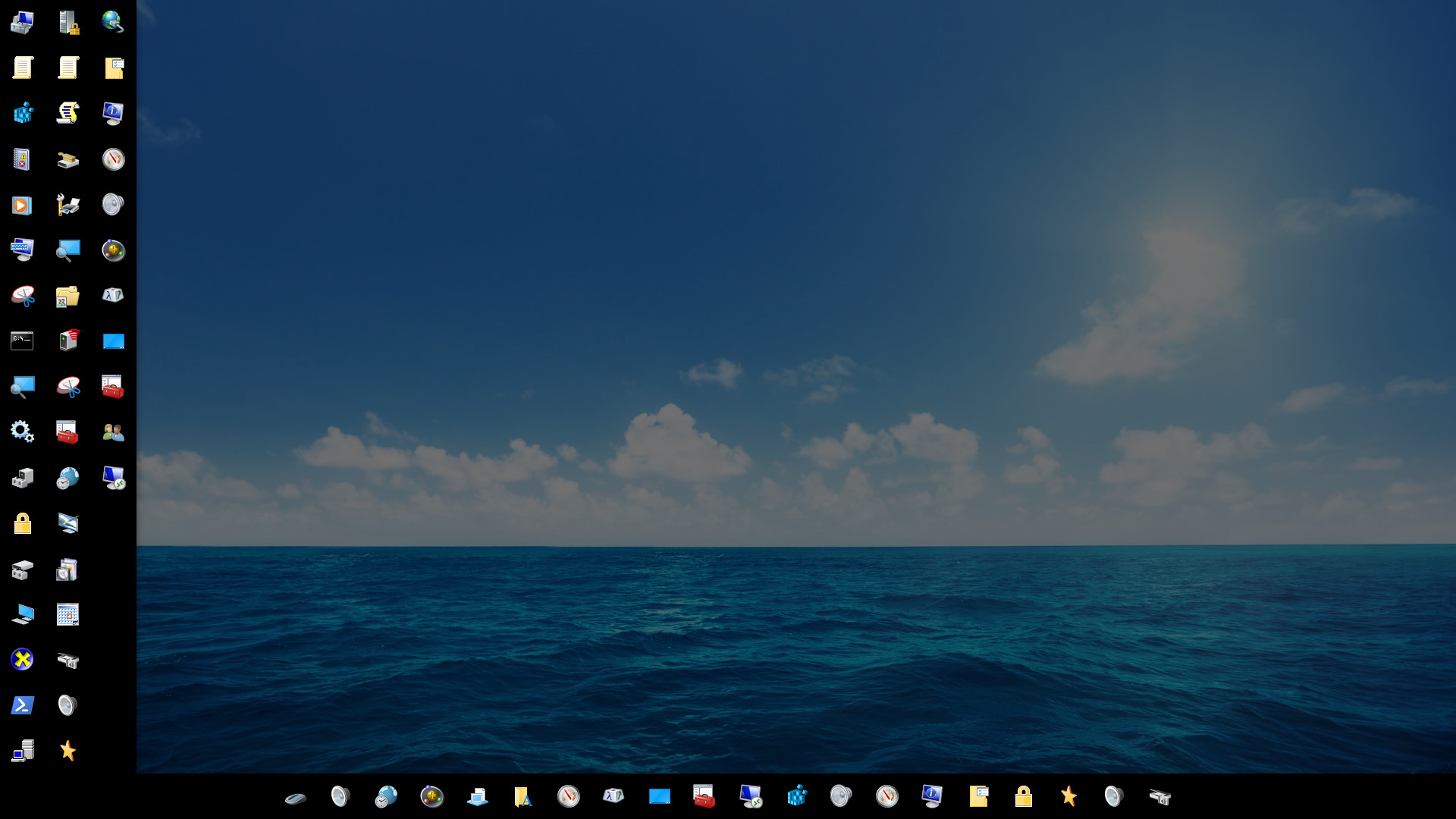
Task: Open the red toolbox Administrative Tools icon
Action: [x=114, y=387]
